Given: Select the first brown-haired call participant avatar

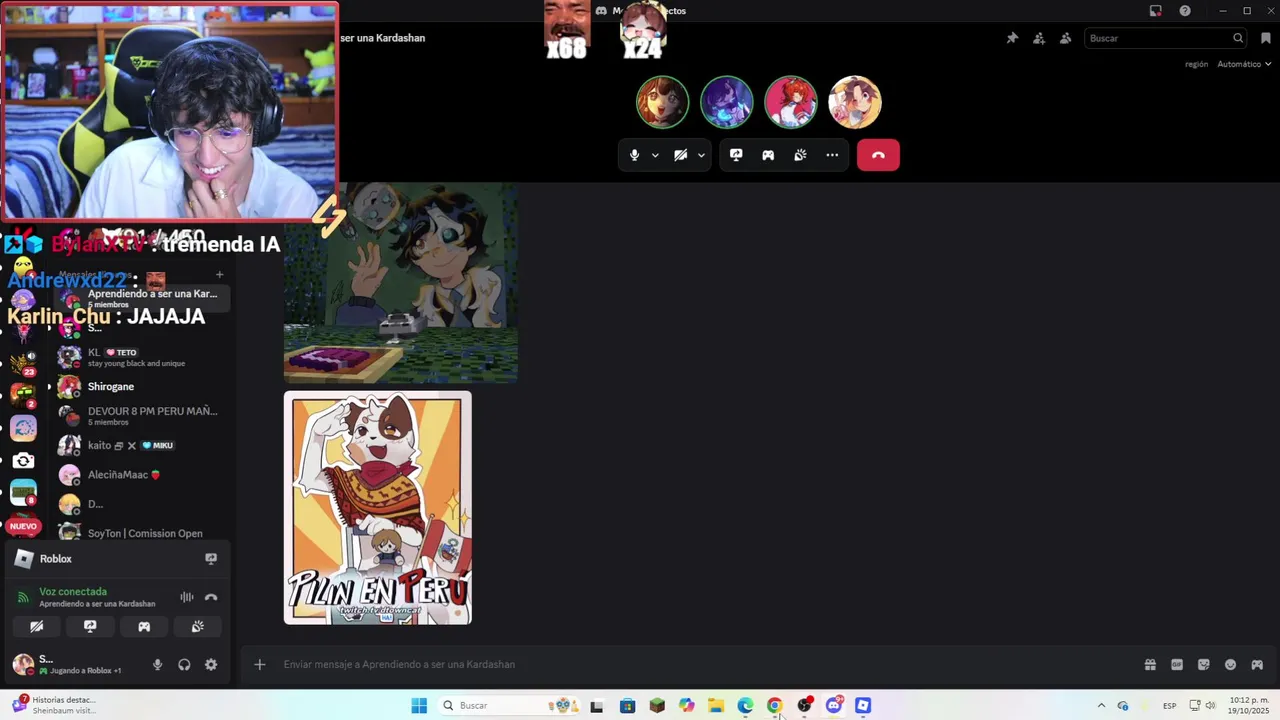Looking at the screenshot, I should coord(662,102).
